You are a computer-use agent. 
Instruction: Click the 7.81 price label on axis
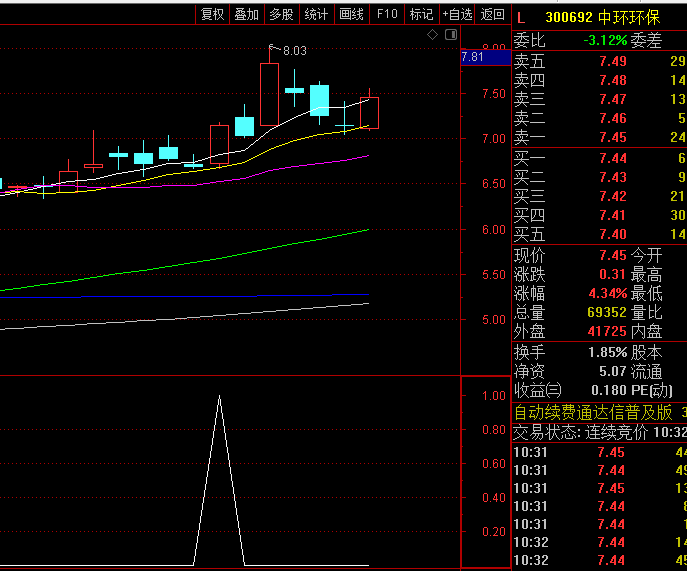473,58
